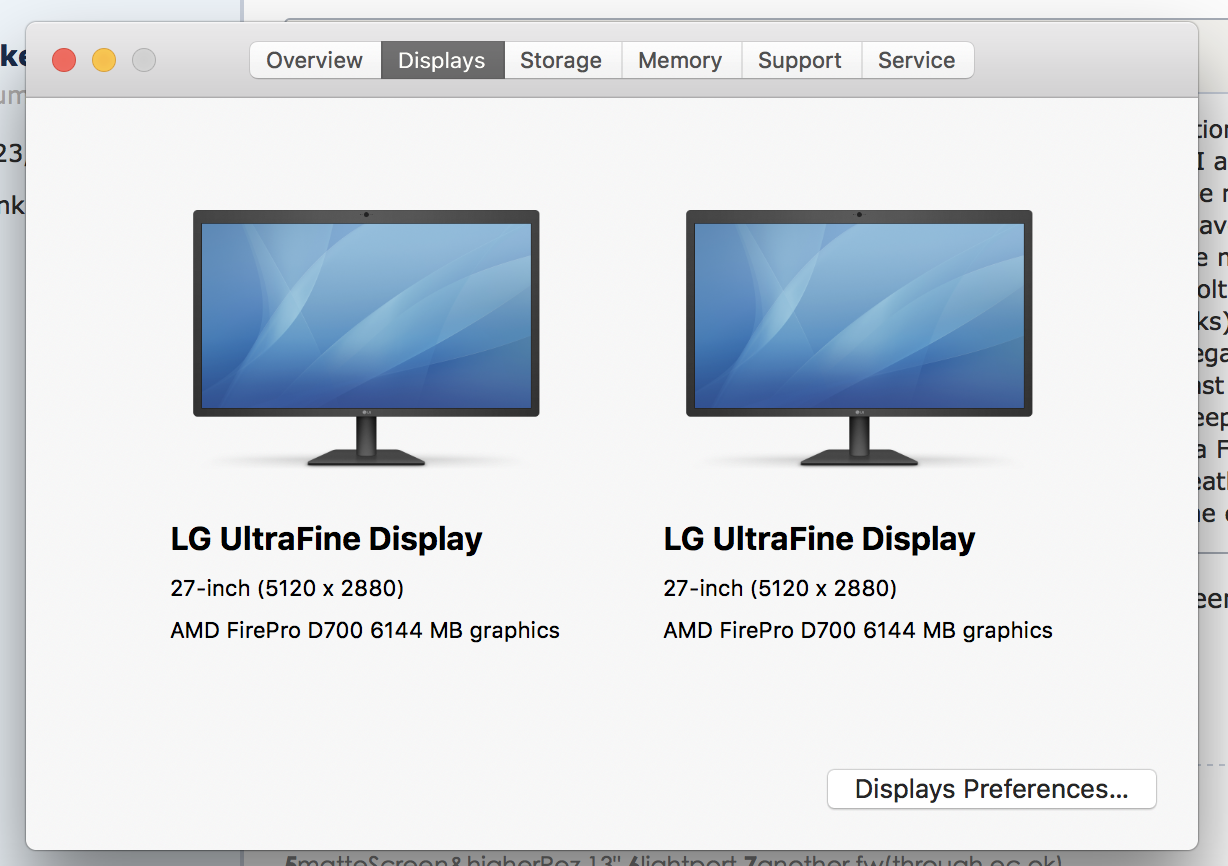This screenshot has height=866, width=1228.
Task: Open the Support tab
Action: pyautogui.click(x=800, y=60)
